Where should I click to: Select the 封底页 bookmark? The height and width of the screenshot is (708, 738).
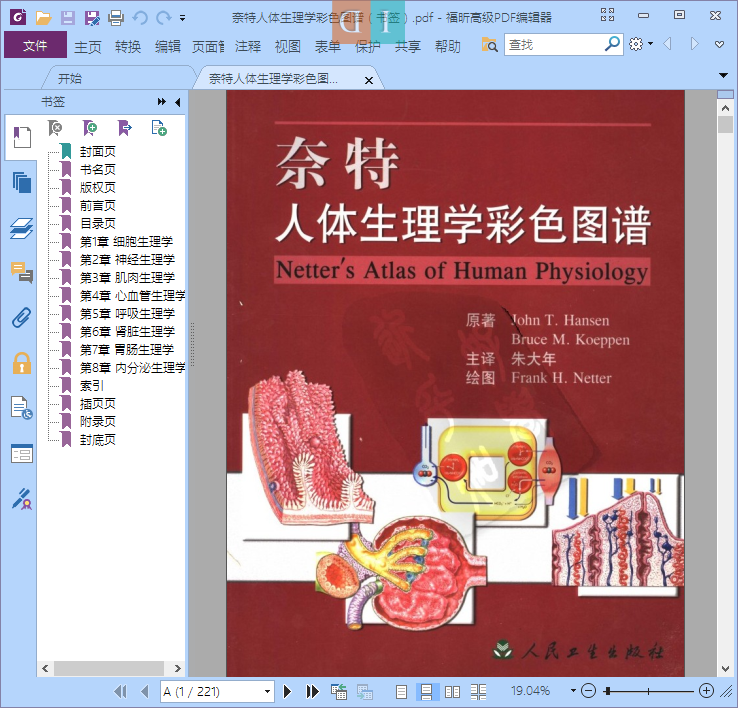pos(97,440)
